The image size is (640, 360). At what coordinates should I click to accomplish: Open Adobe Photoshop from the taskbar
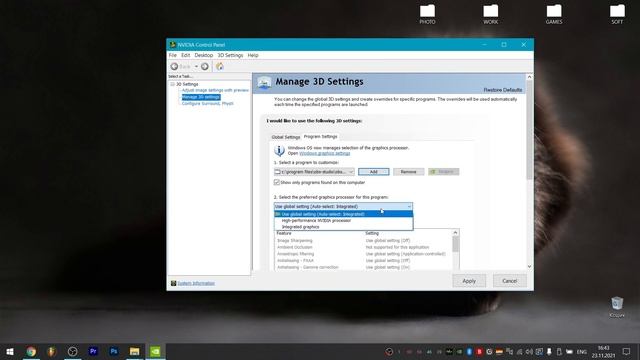(x=114, y=351)
